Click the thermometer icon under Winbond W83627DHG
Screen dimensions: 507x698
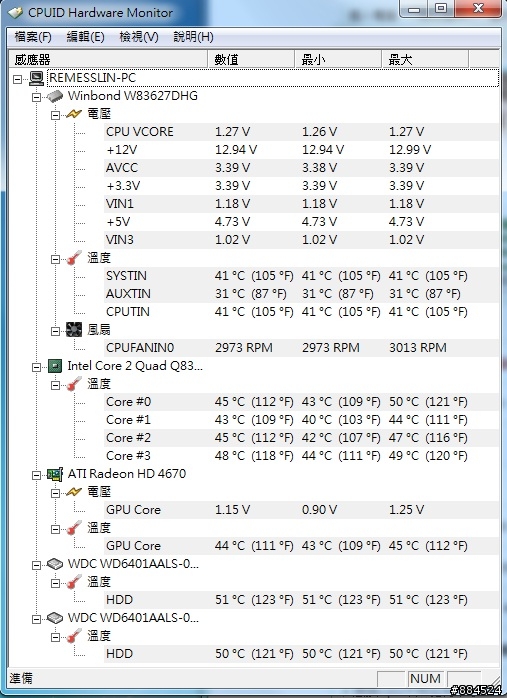[x=74, y=258]
